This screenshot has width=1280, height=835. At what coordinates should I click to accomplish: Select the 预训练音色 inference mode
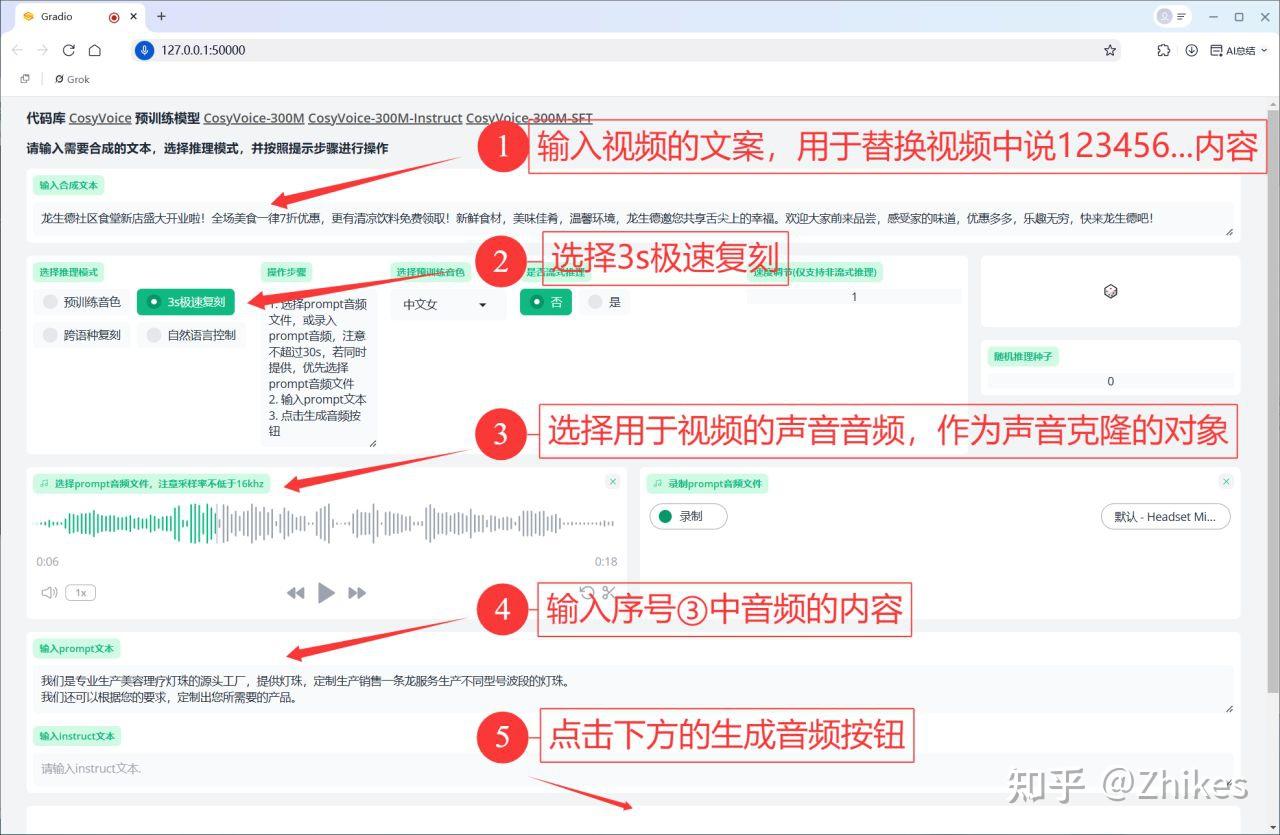pyautogui.click(x=82, y=302)
